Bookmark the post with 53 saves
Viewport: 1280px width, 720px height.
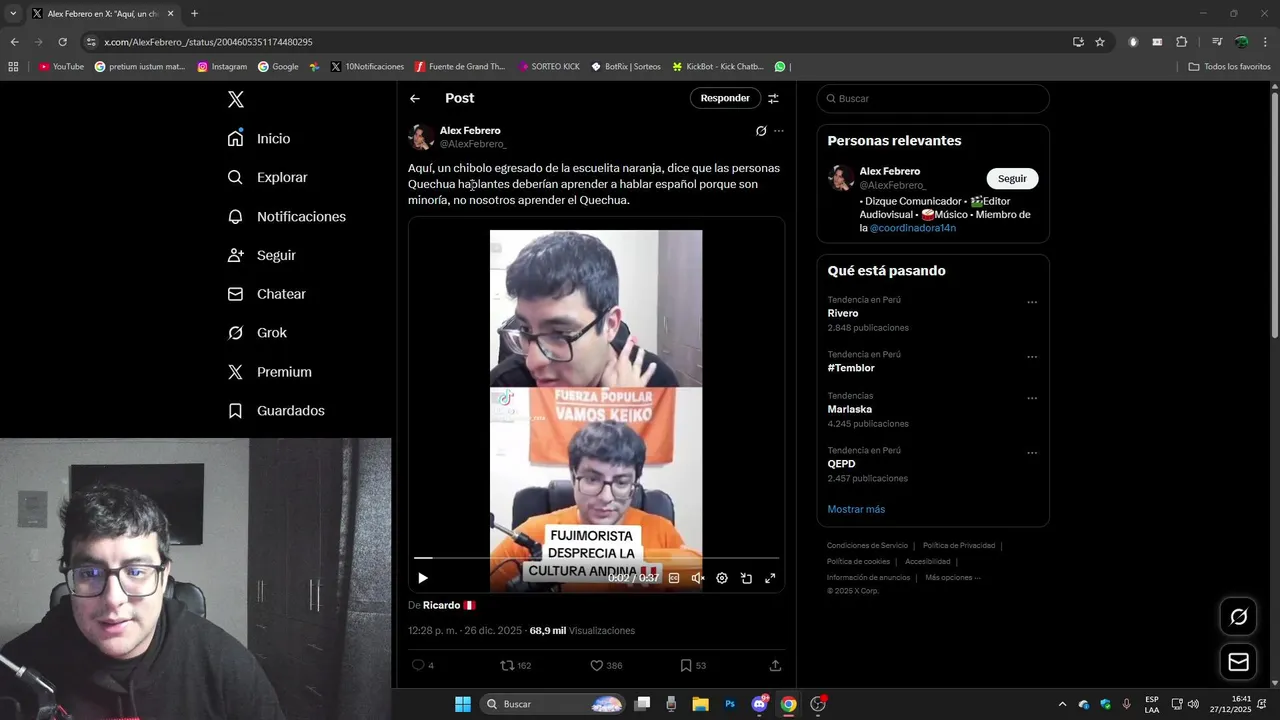click(693, 665)
